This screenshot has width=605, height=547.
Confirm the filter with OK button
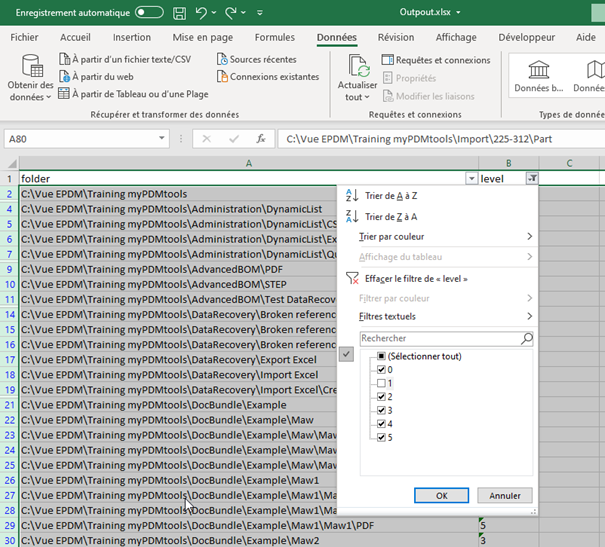pos(440,495)
